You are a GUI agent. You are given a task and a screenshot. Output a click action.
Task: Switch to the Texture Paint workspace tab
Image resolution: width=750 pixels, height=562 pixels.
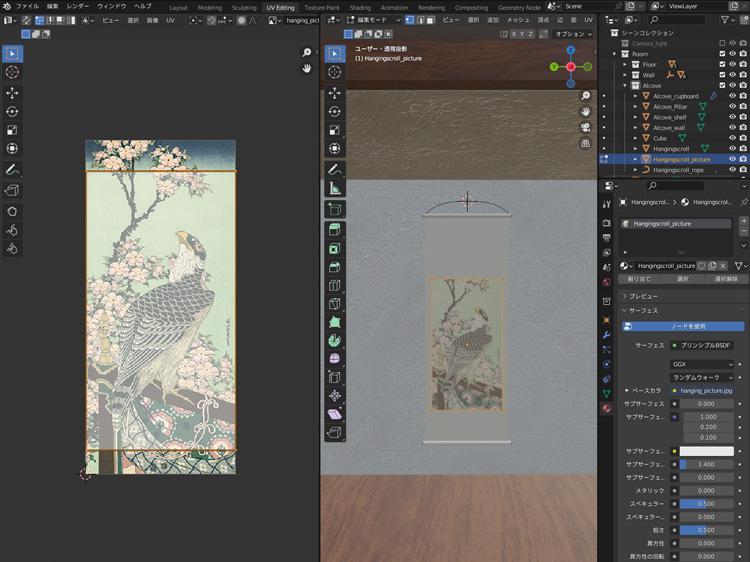321,7
